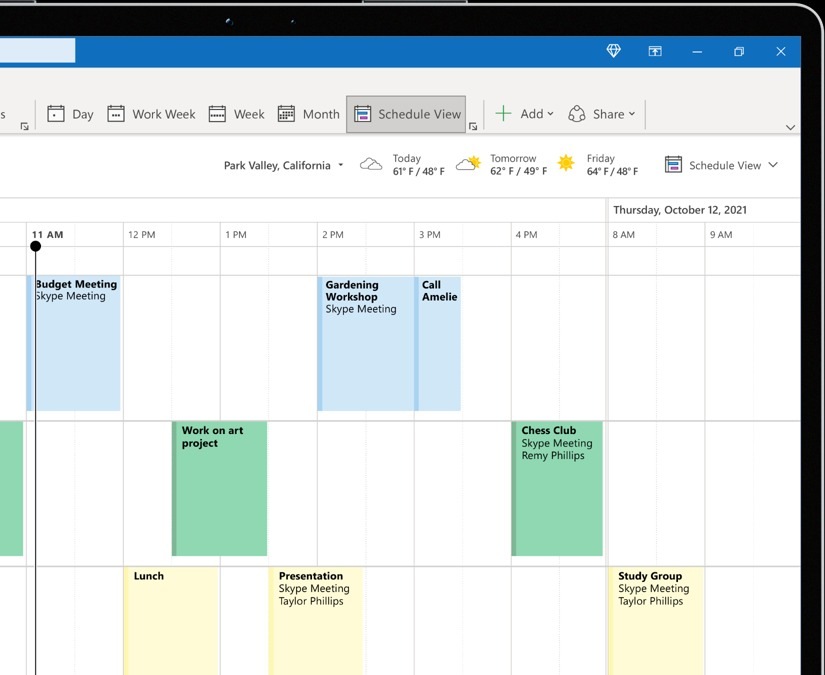Viewport: 825px width, 675px height.
Task: Open the Share calendar dropdown
Action: coord(601,114)
